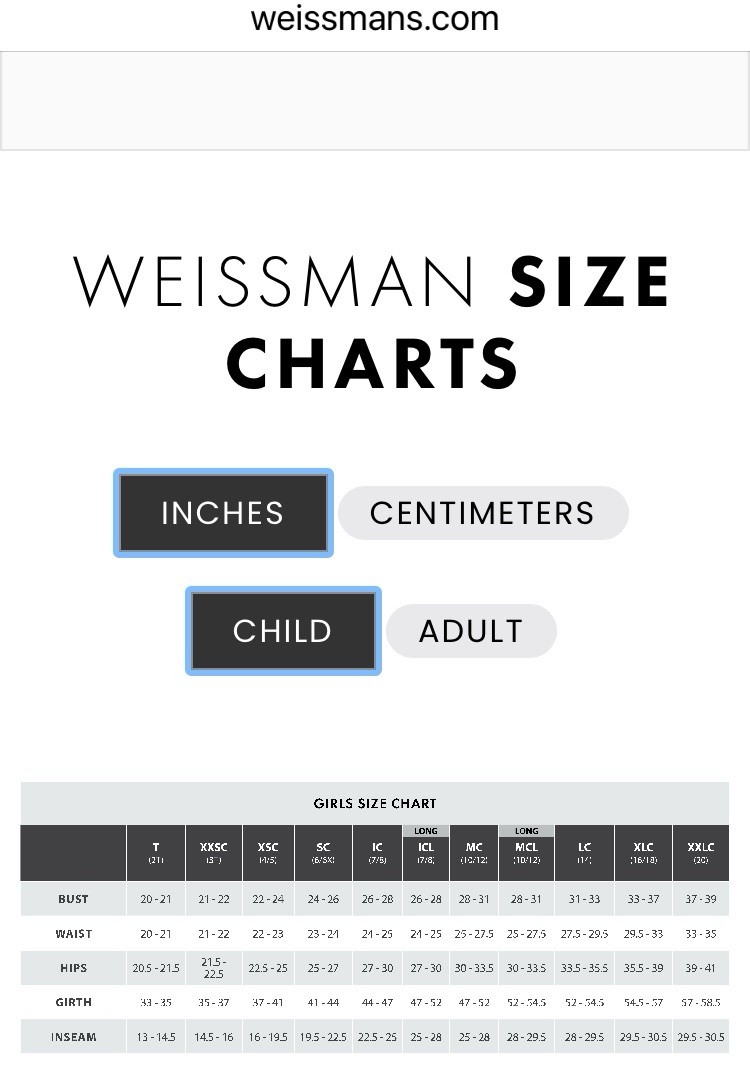750x1078 pixels.
Task: Select the INSEAM row label
Action: click(73, 1037)
